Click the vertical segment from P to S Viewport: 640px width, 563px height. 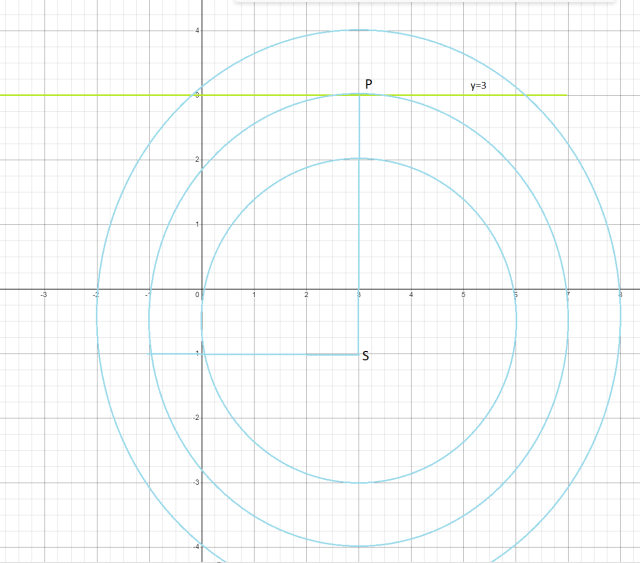point(359,225)
